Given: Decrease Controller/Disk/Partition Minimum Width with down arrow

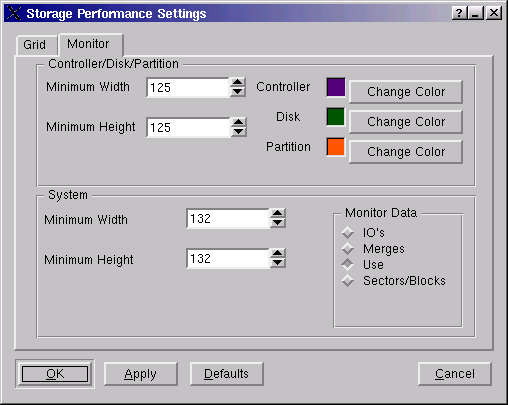Looking at the screenshot, I should pyautogui.click(x=238, y=92).
